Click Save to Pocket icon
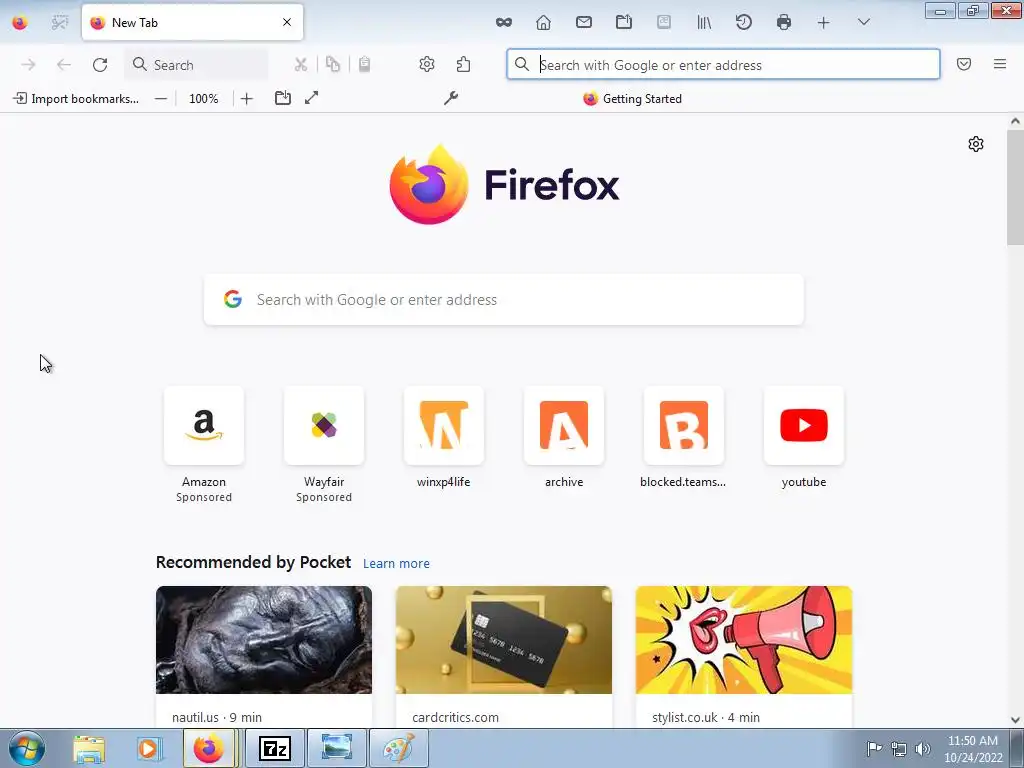This screenshot has height=768, width=1024. click(964, 64)
